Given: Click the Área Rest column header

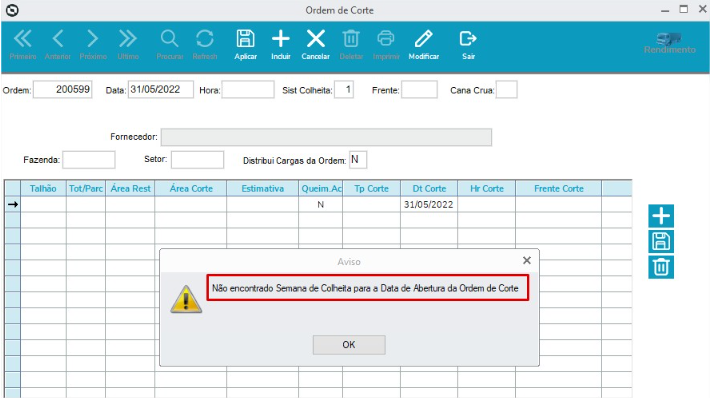Looking at the screenshot, I should [x=130, y=189].
